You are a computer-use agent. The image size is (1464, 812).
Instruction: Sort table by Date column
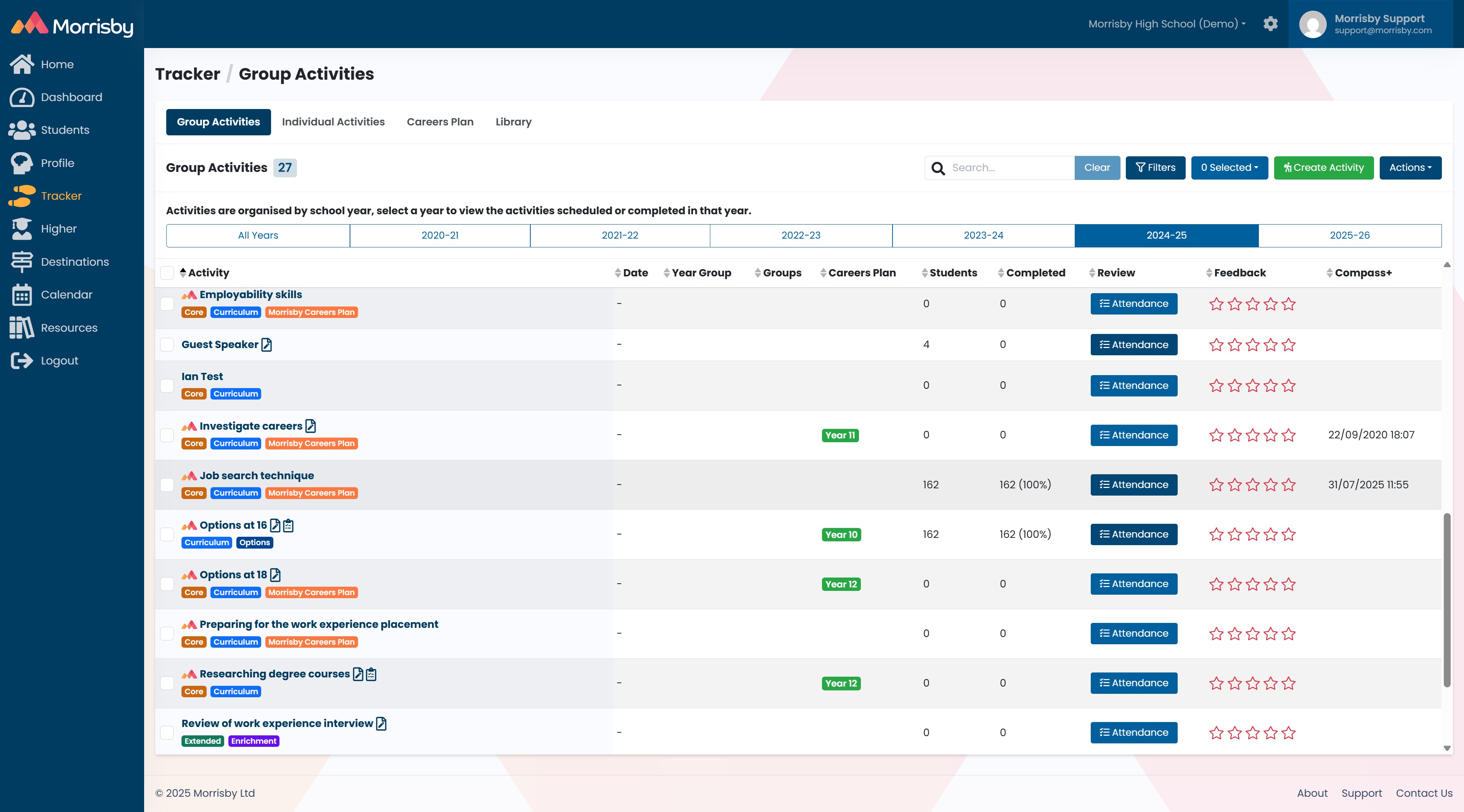pyautogui.click(x=631, y=273)
